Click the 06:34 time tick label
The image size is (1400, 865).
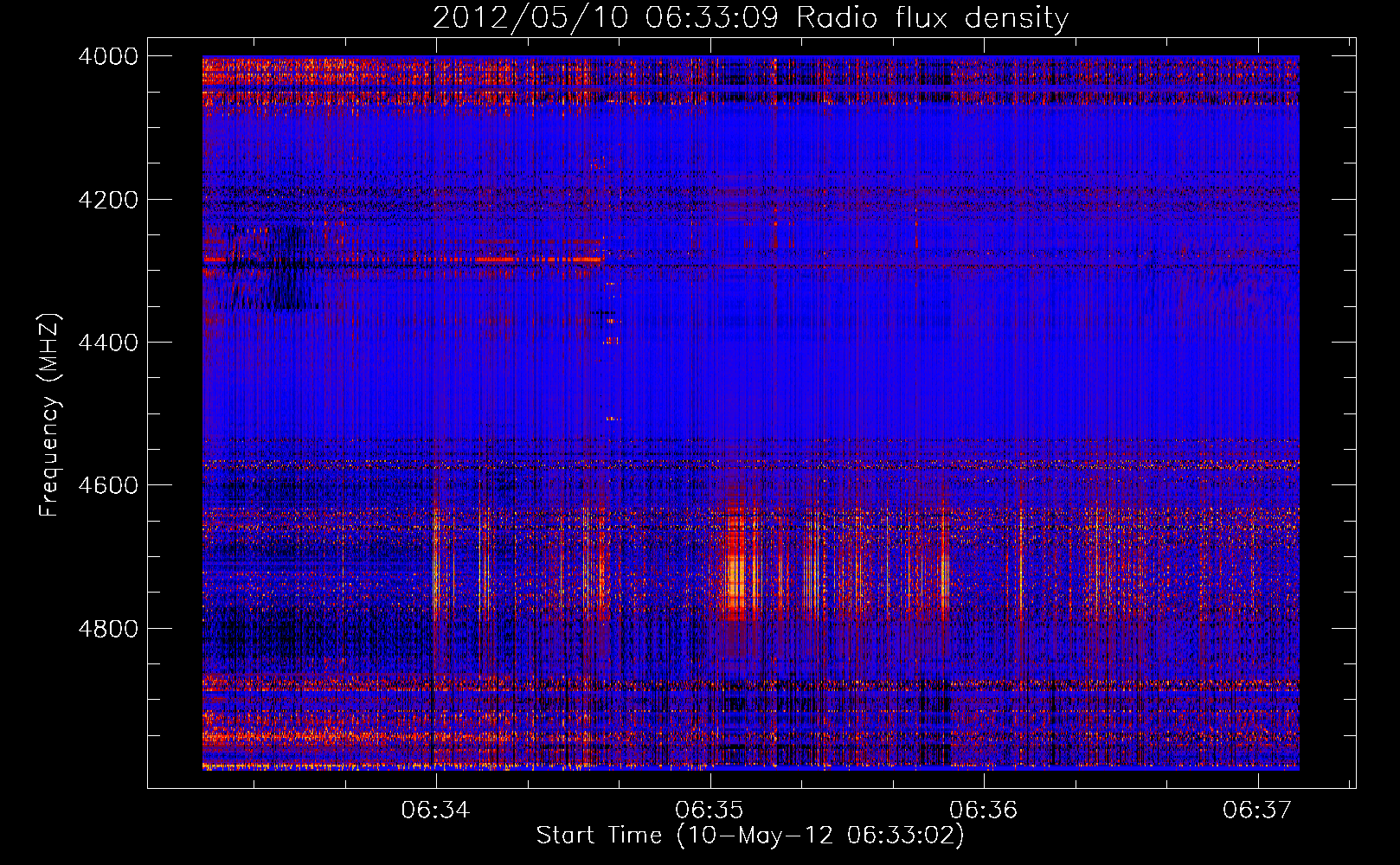point(435,810)
